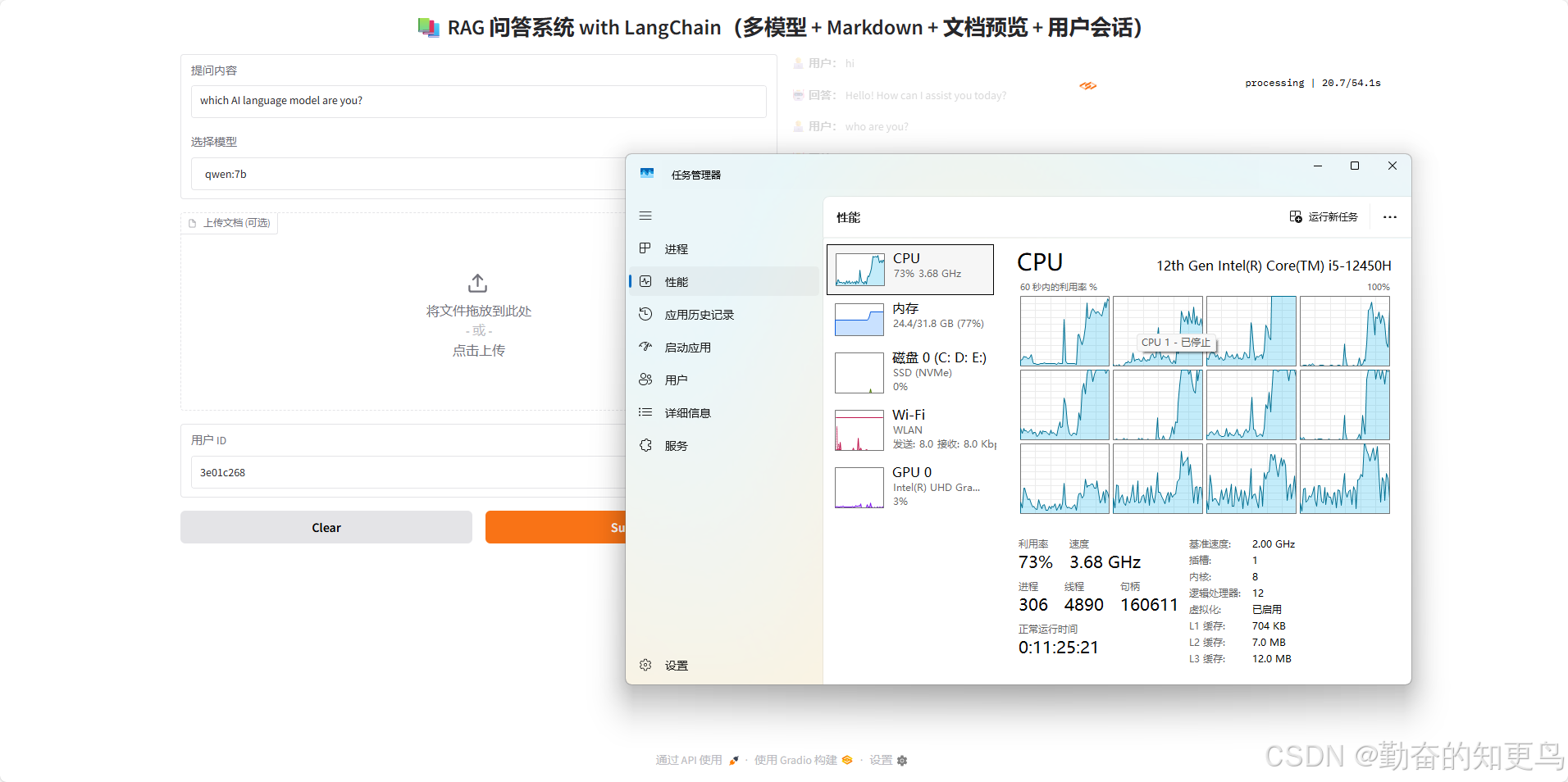Click the upload arrow icon in file dropzone
Screen dimensions: 1568x782
(x=478, y=284)
